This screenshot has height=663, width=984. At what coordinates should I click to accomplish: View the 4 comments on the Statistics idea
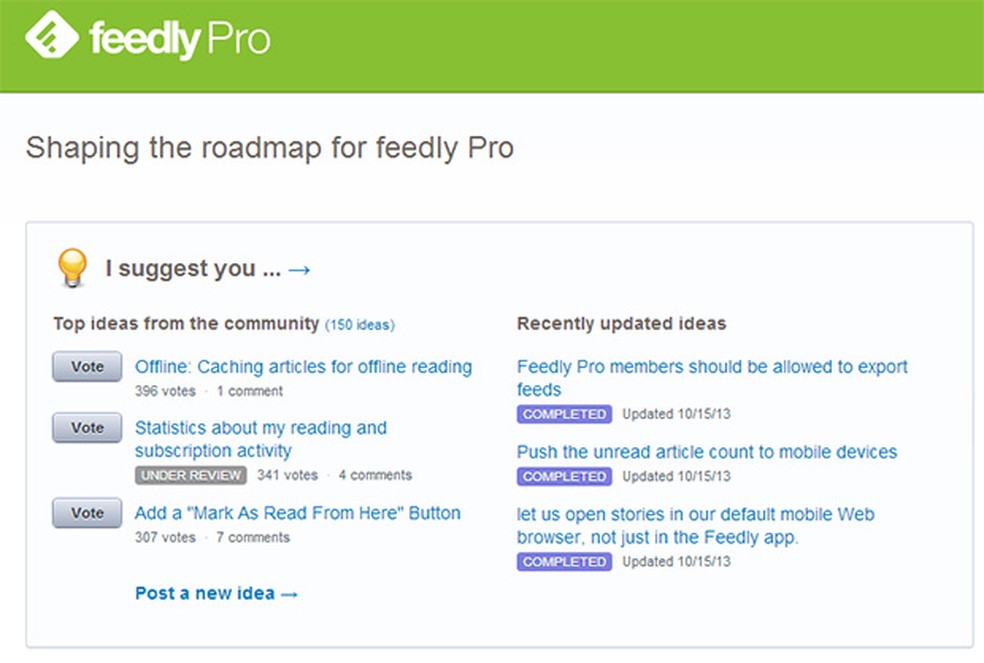tap(375, 475)
